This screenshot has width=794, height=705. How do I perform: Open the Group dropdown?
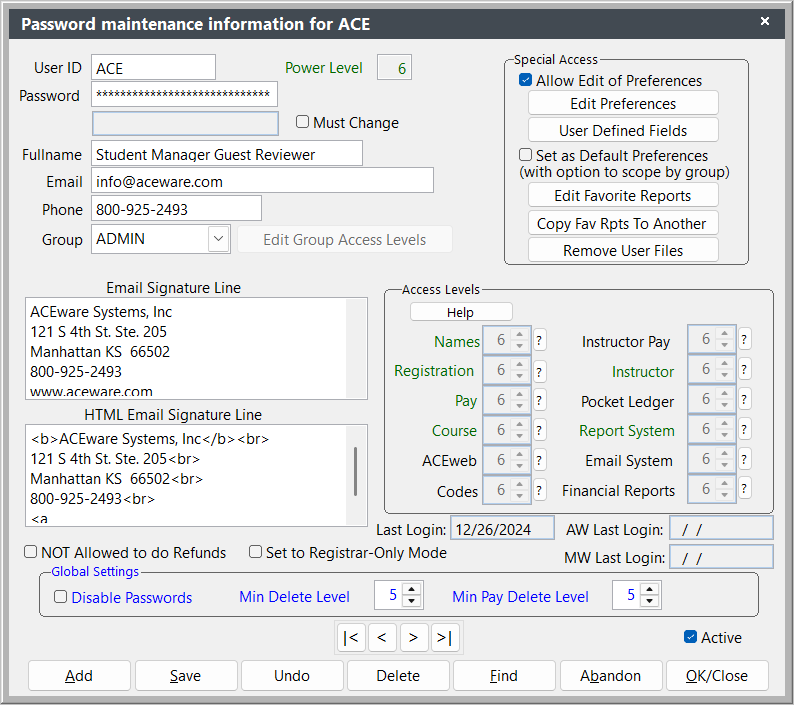[219, 239]
